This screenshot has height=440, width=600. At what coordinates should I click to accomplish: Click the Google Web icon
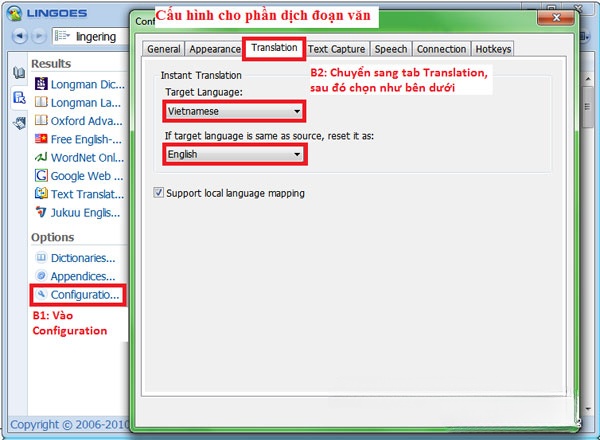(41, 175)
